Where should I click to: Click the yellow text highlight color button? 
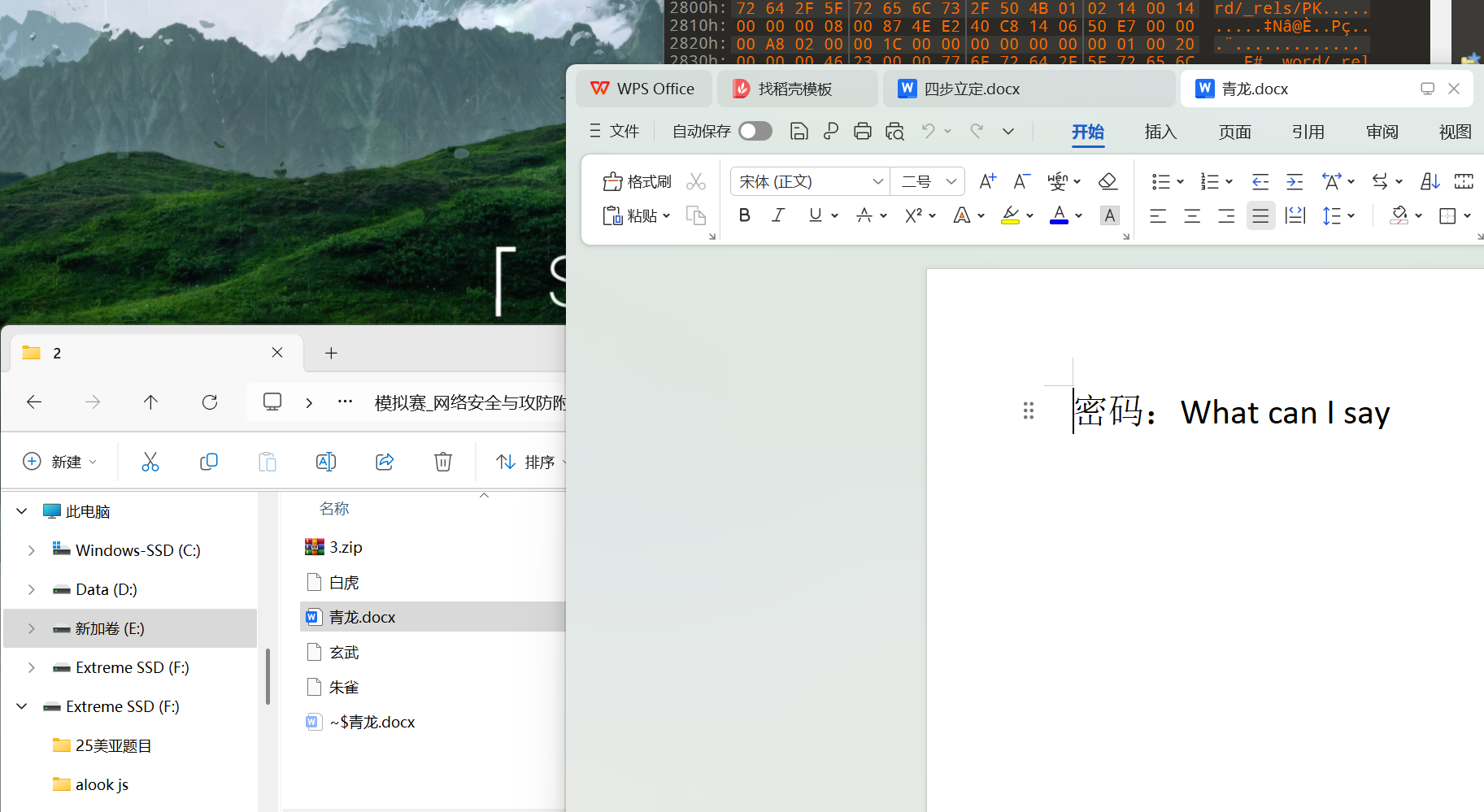(1010, 215)
